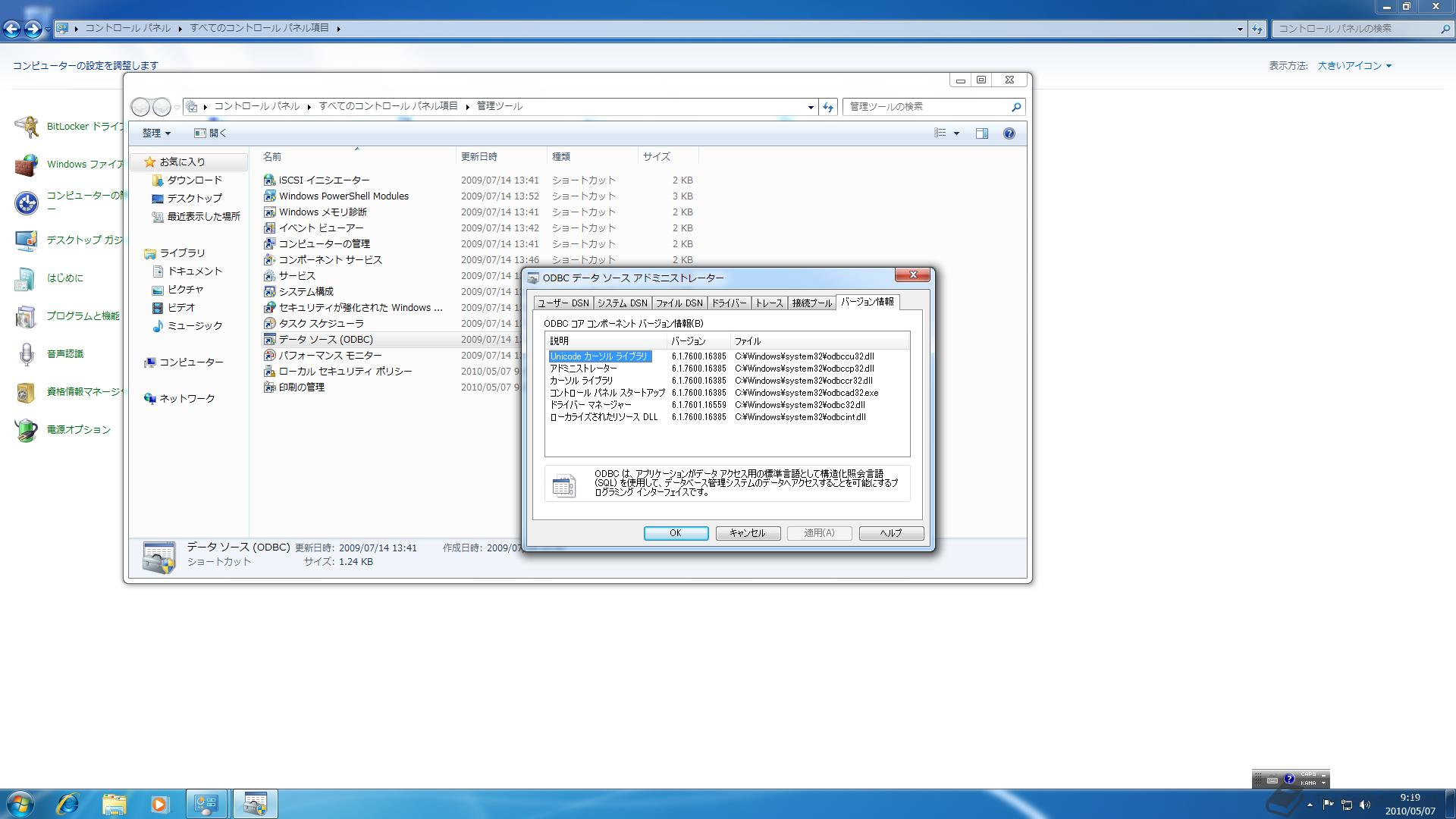Select the 印刷の管理 icon
Viewport: 1456px width, 819px height.
[x=269, y=388]
